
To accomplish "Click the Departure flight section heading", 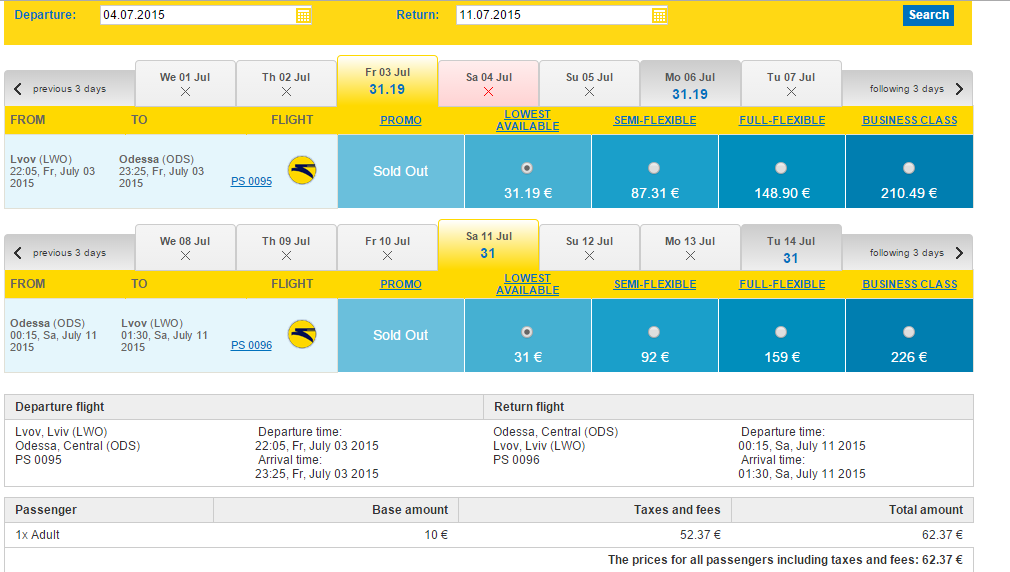I will tap(59, 406).
